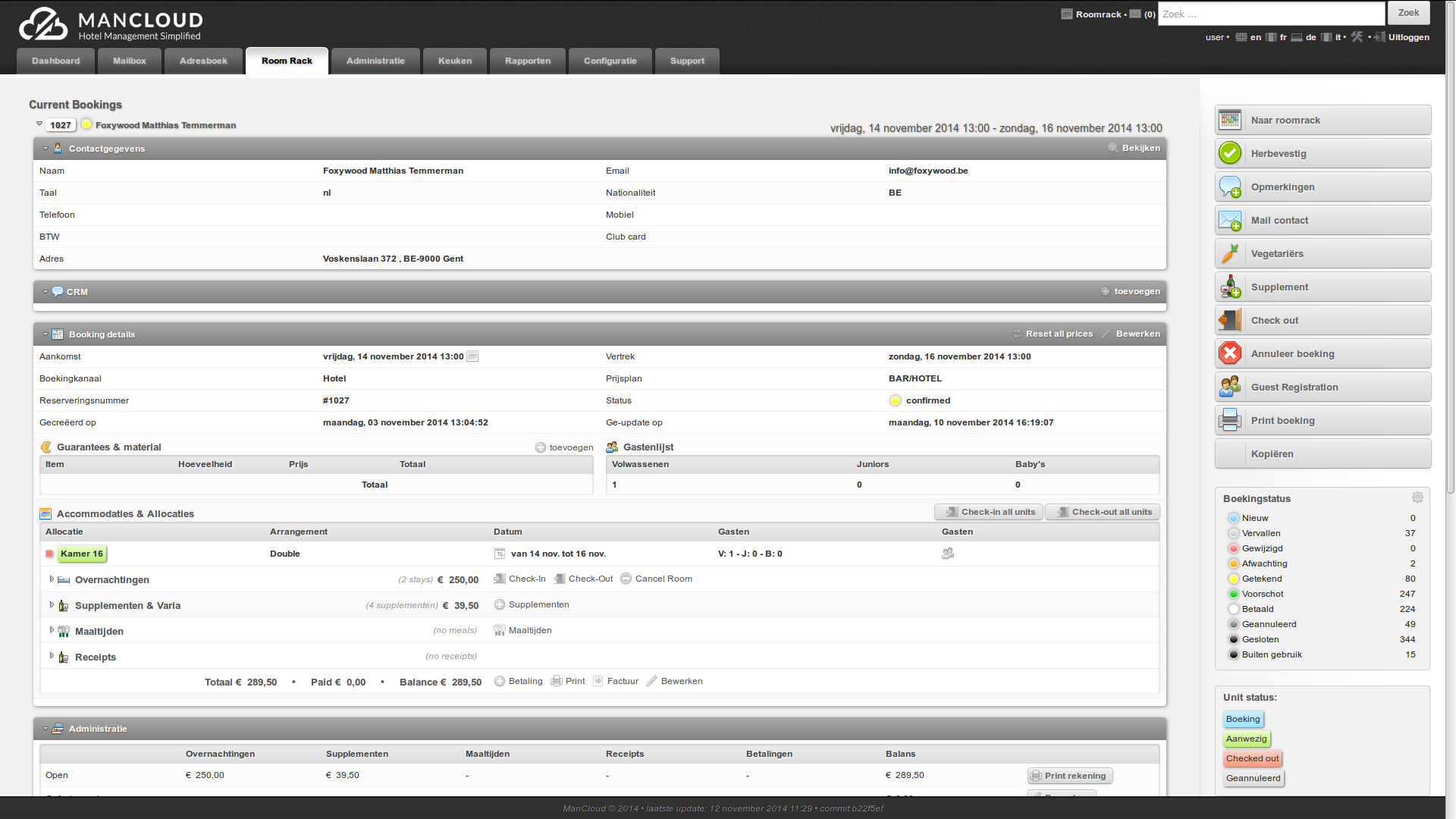This screenshot has width=1456, height=819.
Task: Collapse the Booking details section
Action: click(x=45, y=334)
